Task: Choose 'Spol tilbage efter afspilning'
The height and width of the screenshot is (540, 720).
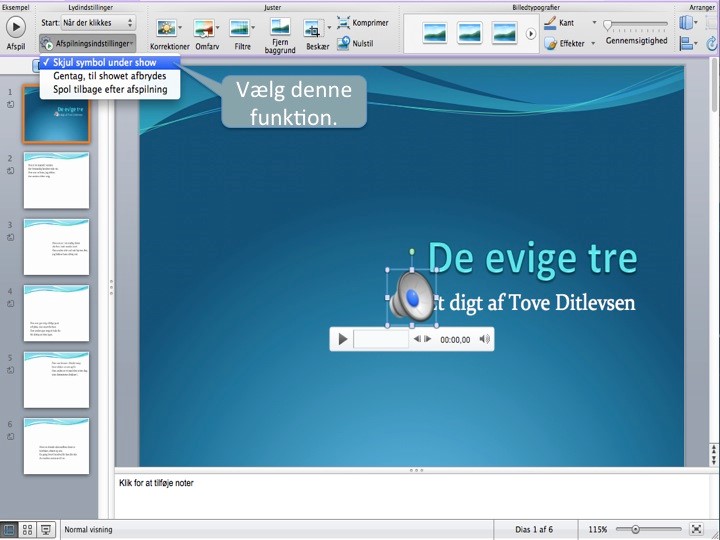Action: [110, 89]
